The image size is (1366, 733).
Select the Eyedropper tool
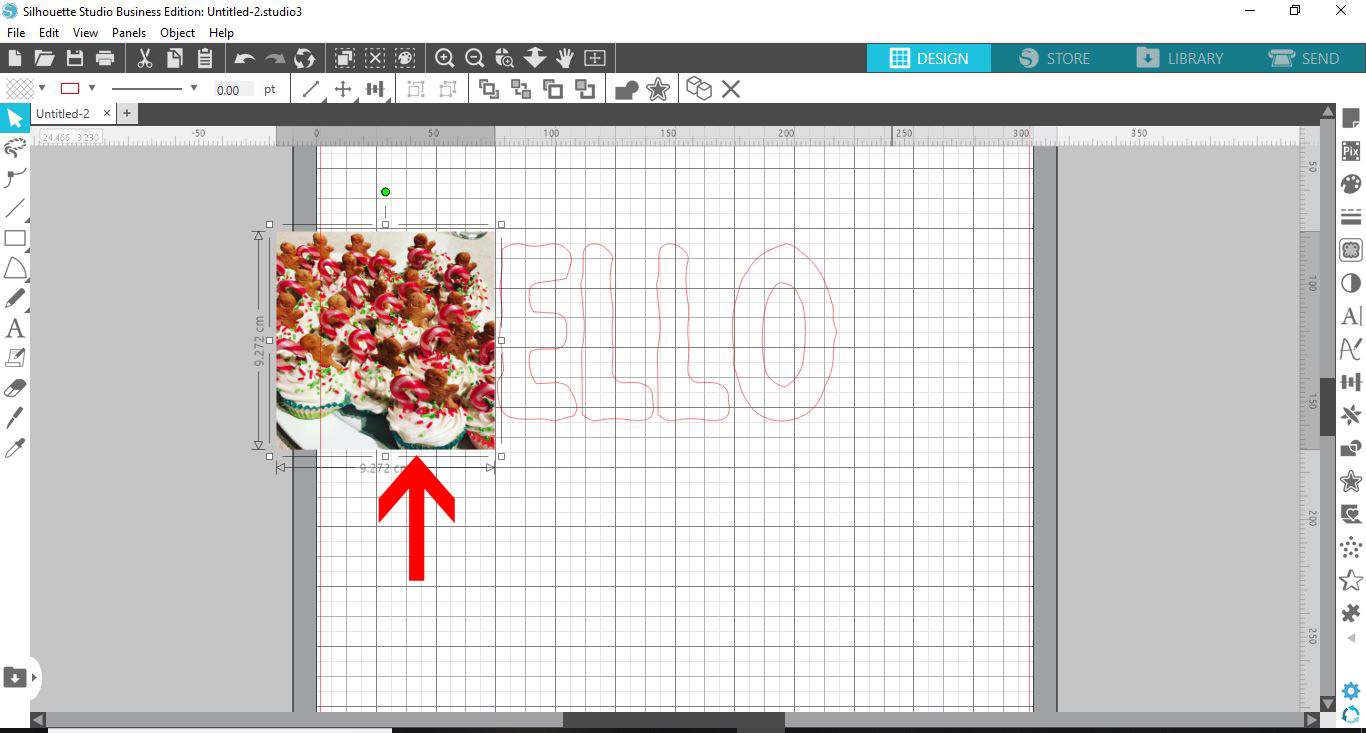[14, 447]
